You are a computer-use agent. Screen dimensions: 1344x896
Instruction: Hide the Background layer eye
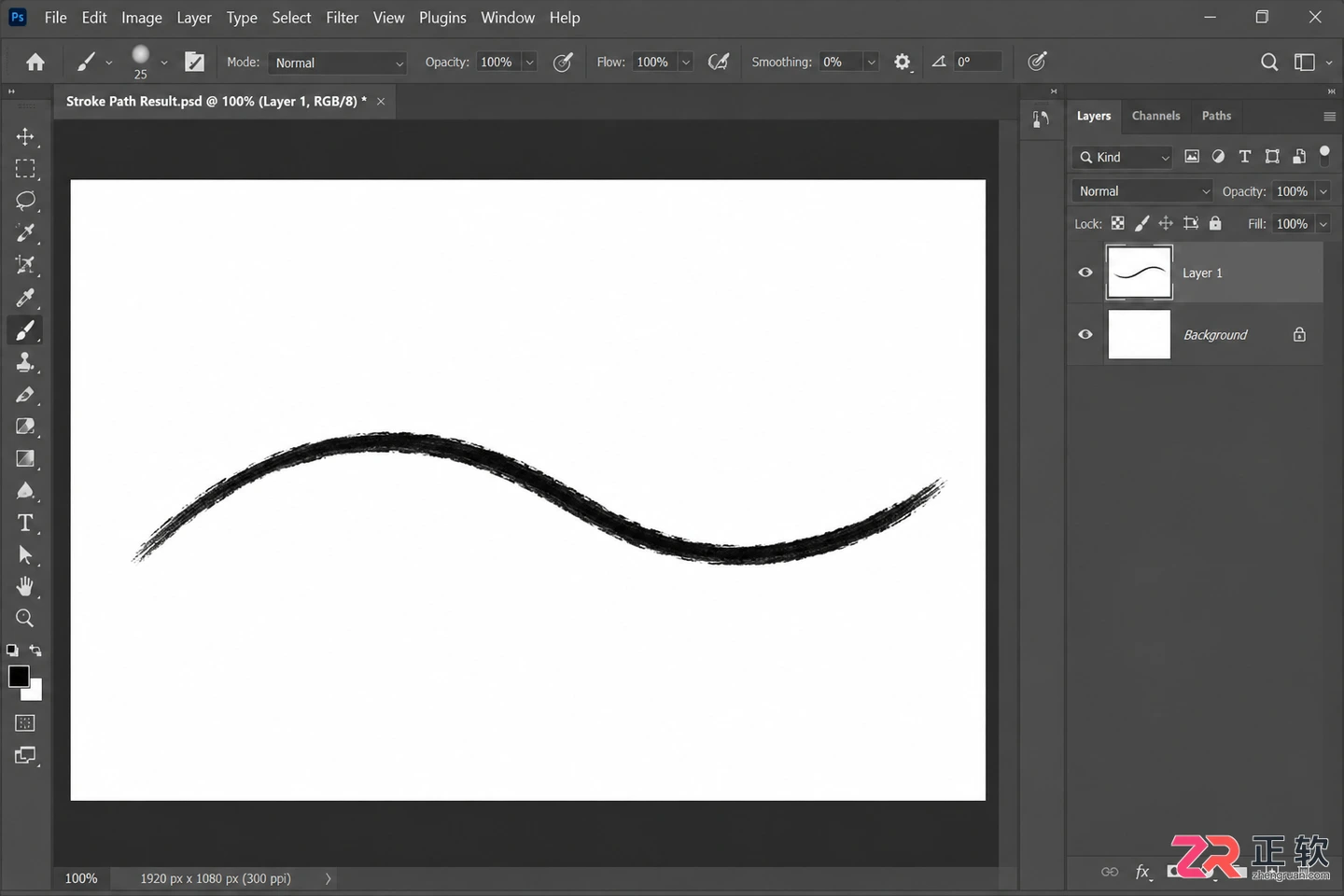1085,334
